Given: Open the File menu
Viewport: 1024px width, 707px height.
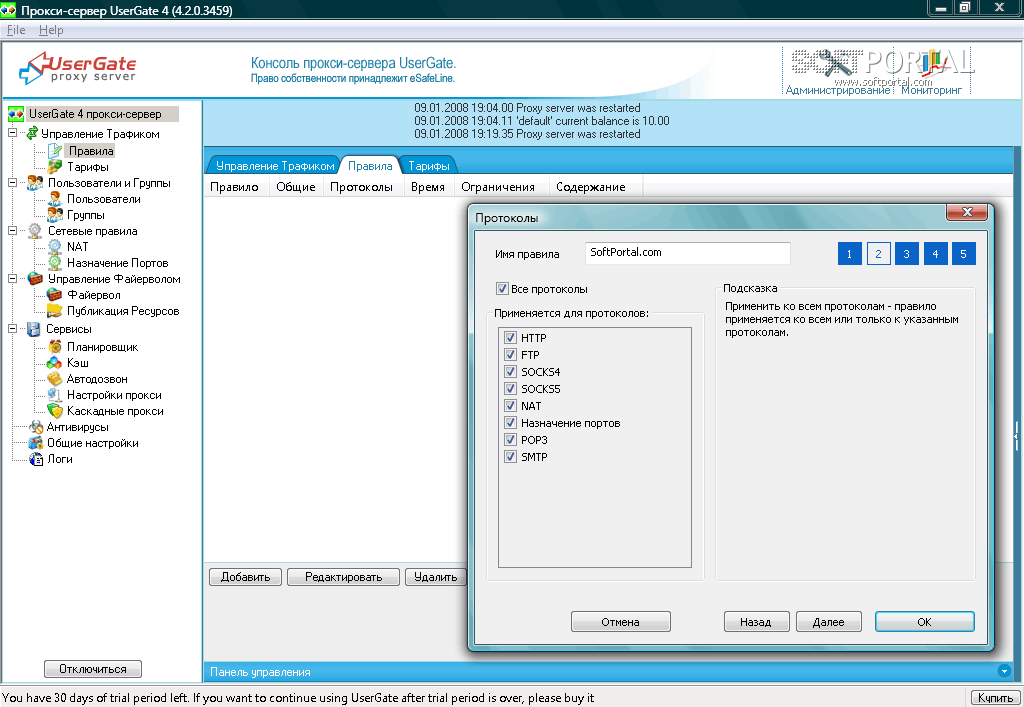Looking at the screenshot, I should tap(16, 30).
